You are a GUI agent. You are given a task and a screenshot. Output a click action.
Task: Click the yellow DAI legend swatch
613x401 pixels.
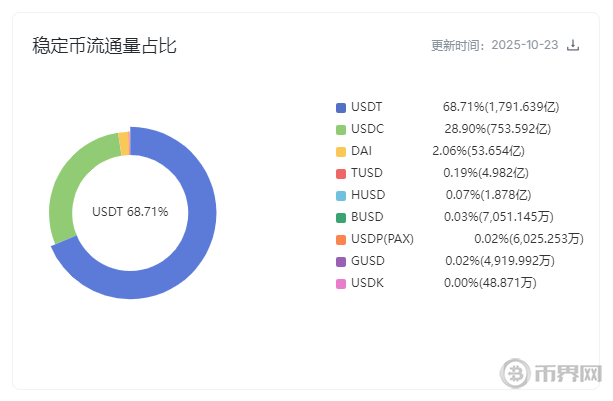click(x=341, y=151)
